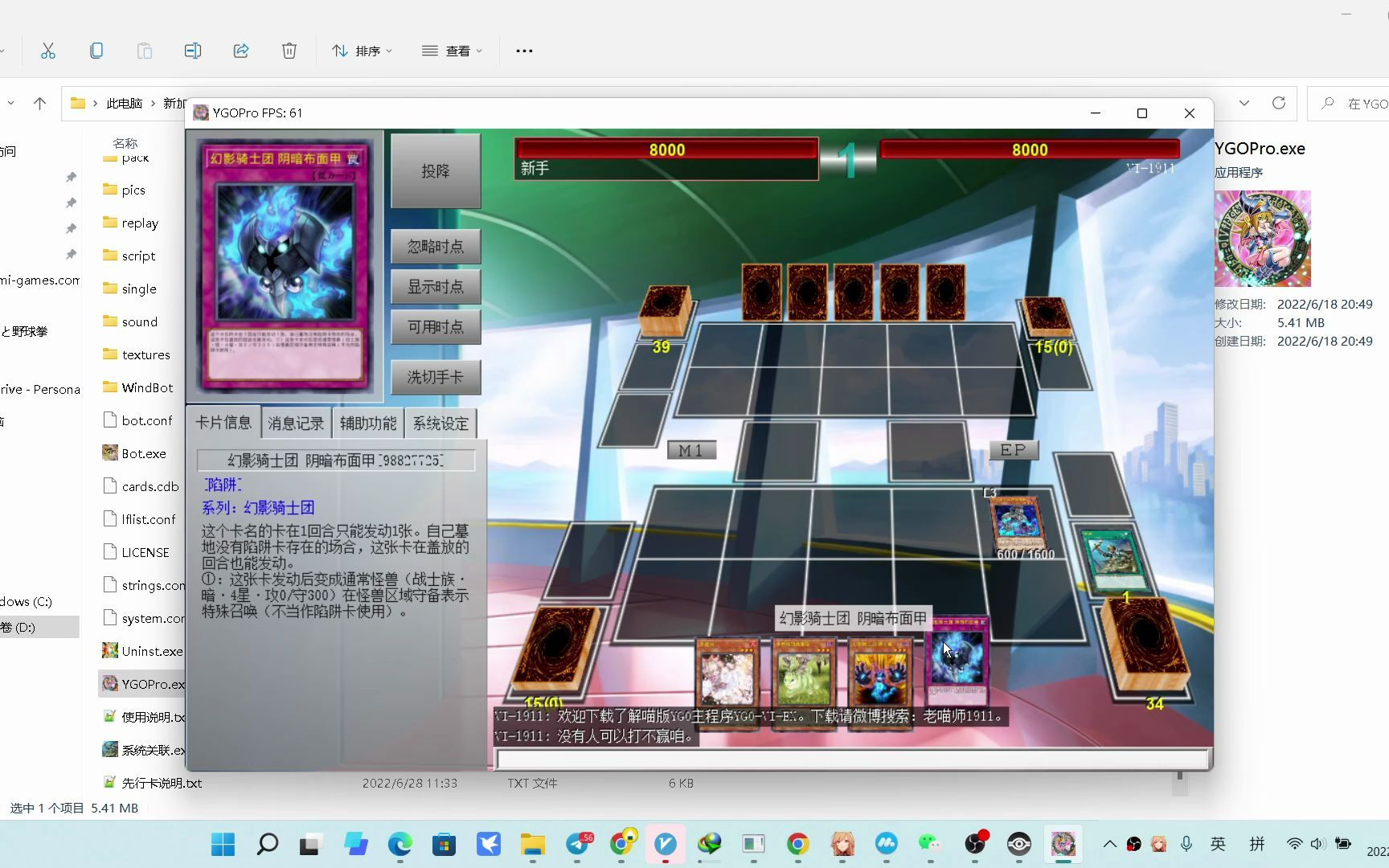Open the three-dot more options menu

(x=524, y=51)
